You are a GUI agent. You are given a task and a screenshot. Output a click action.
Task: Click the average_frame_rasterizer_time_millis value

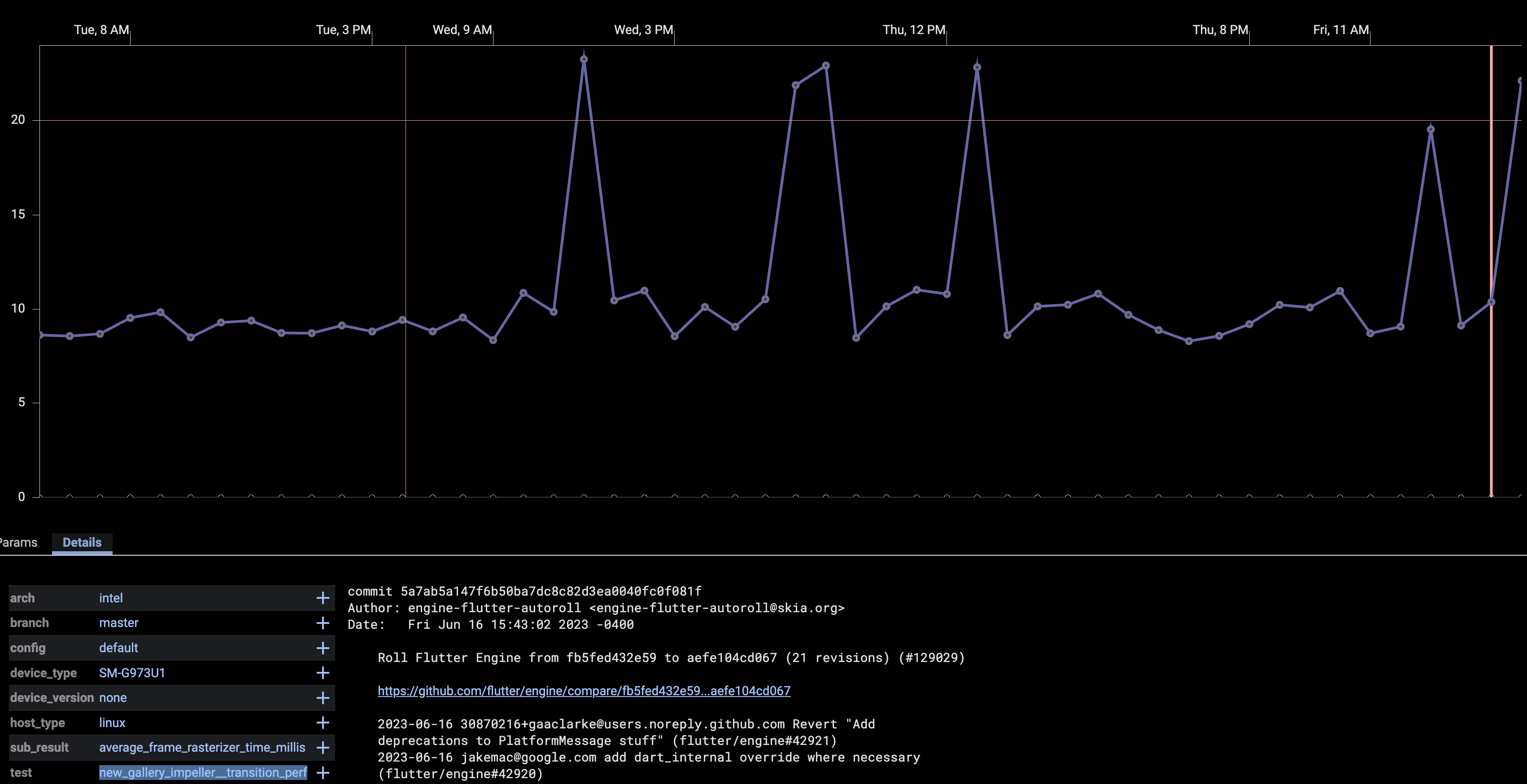(x=201, y=748)
